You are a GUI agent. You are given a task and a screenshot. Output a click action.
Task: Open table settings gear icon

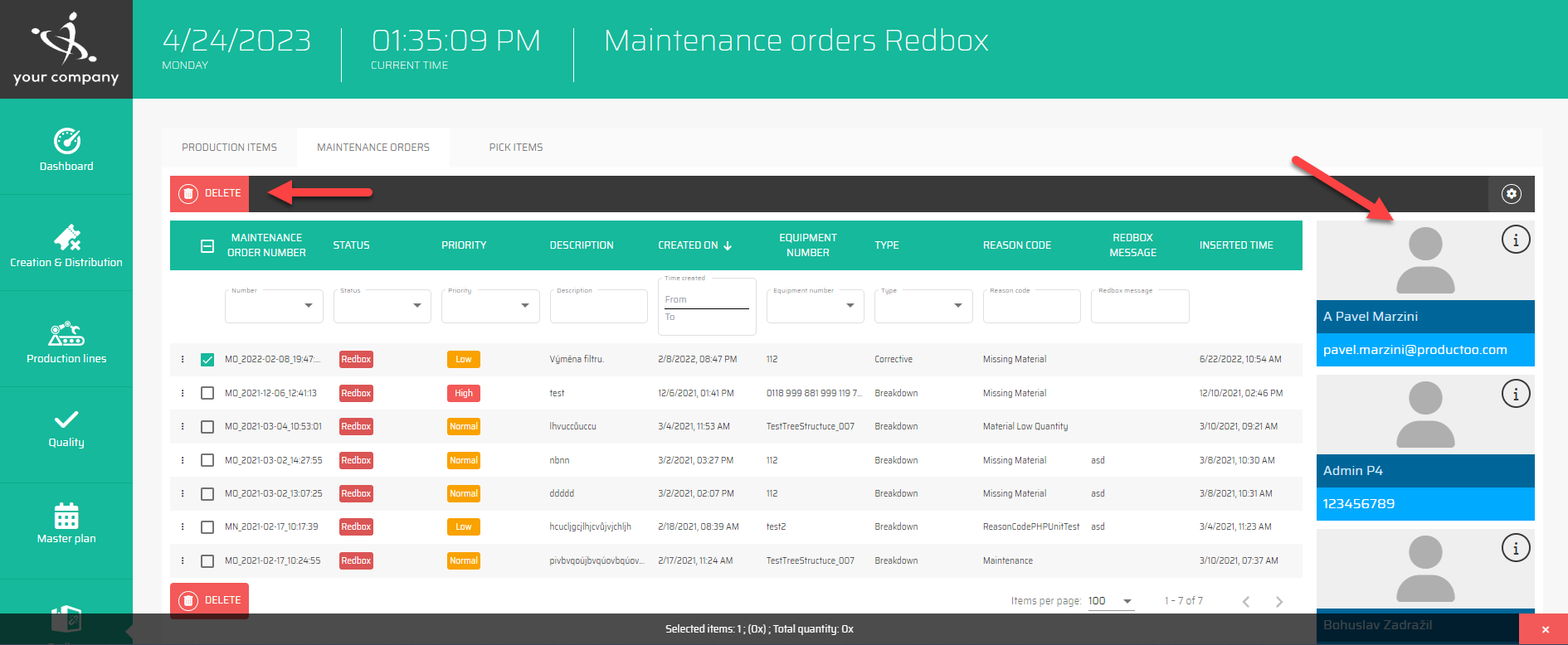(x=1512, y=194)
